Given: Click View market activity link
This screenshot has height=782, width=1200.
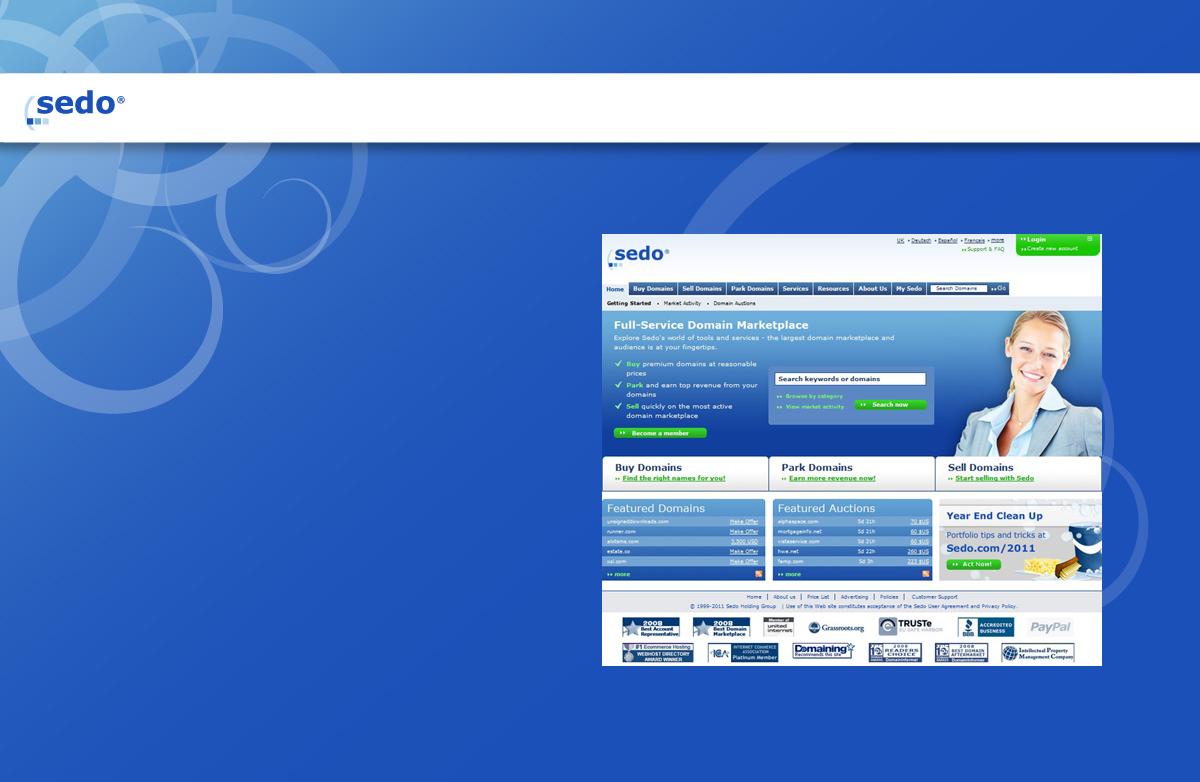Looking at the screenshot, I should click(x=815, y=407).
